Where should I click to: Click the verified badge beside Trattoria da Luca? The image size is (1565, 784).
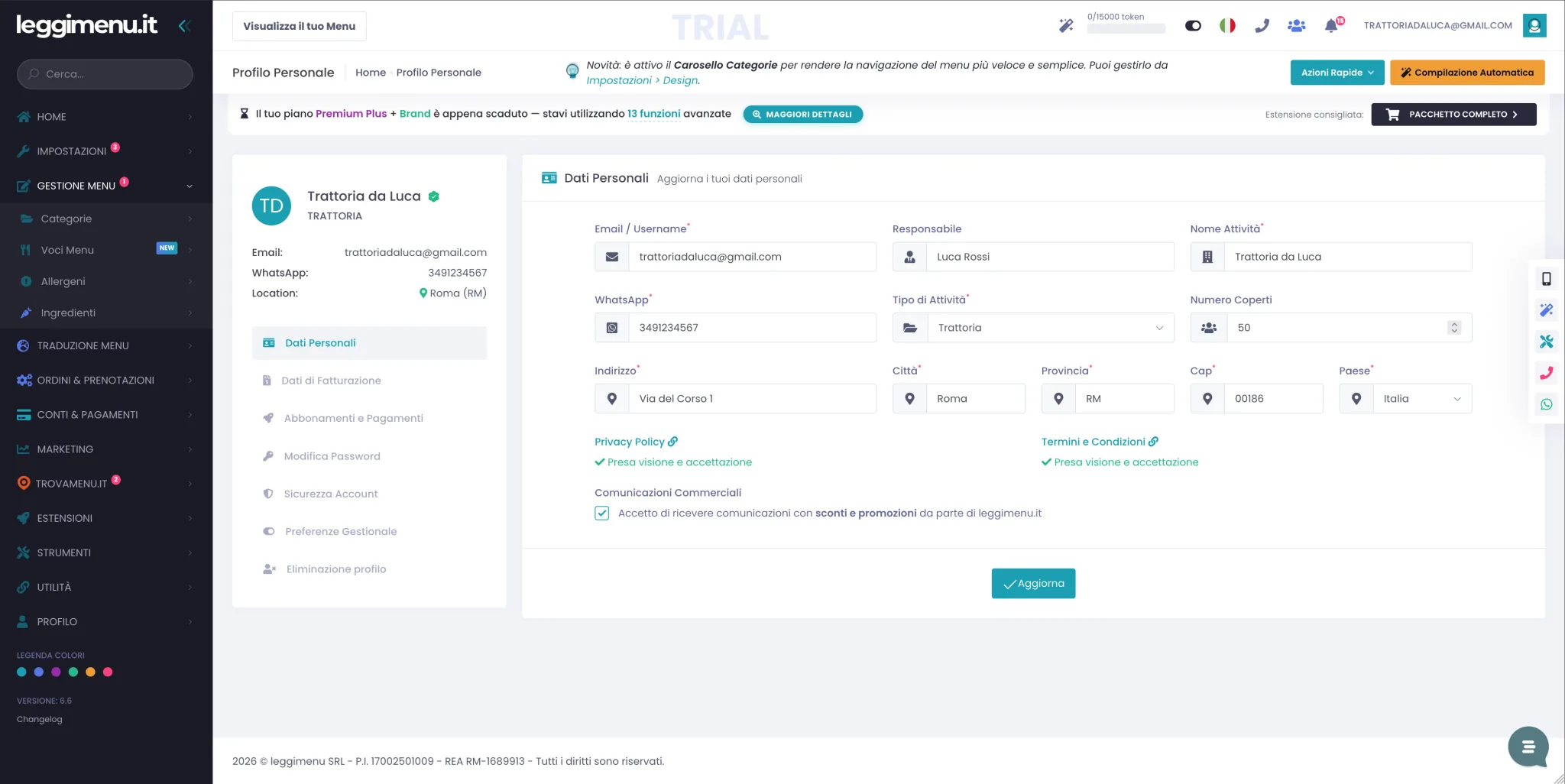(x=433, y=196)
